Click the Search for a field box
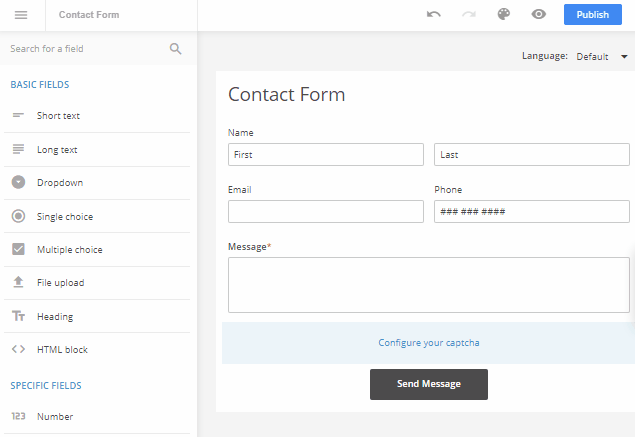 pos(87,49)
